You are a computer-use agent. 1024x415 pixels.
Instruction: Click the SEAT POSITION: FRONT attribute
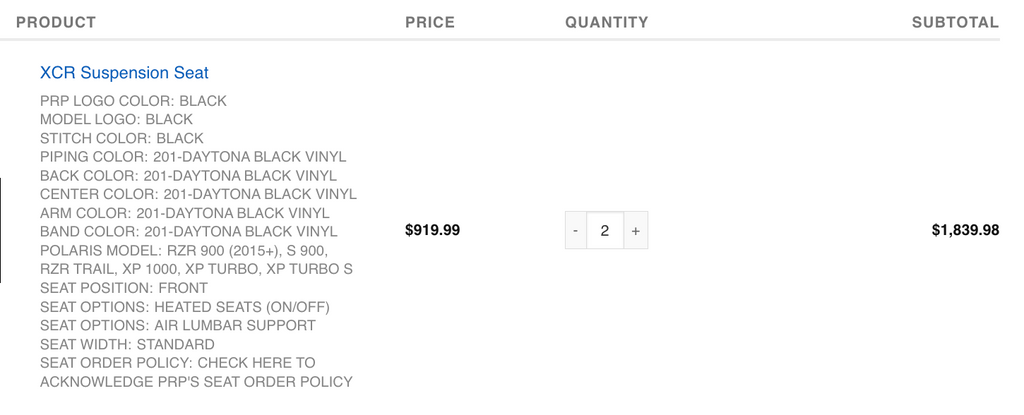pos(124,288)
